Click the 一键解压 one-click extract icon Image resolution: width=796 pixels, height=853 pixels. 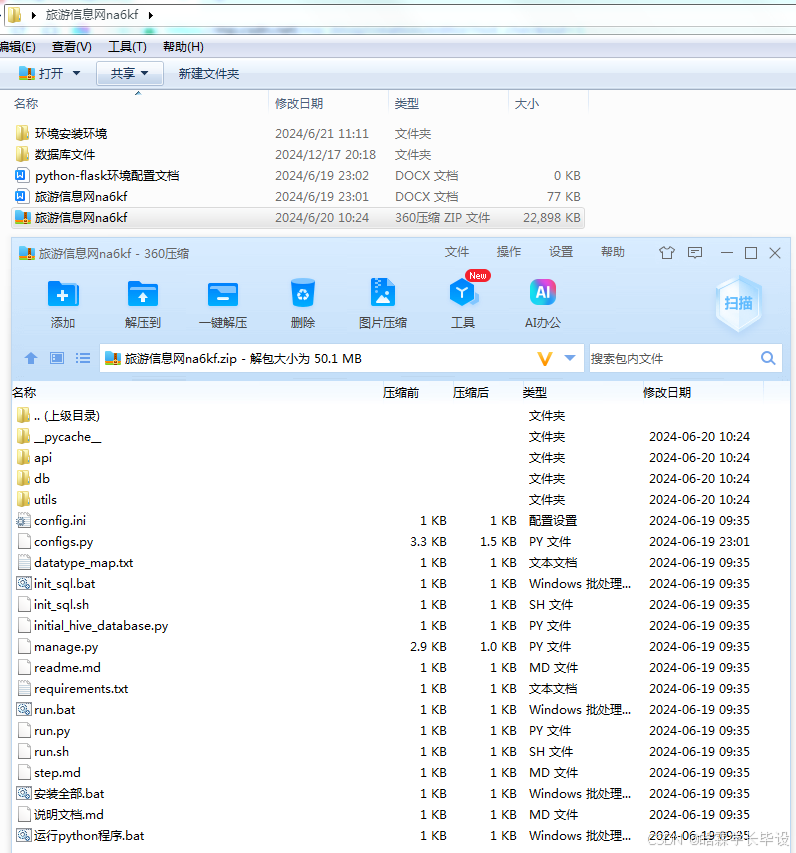(x=223, y=294)
